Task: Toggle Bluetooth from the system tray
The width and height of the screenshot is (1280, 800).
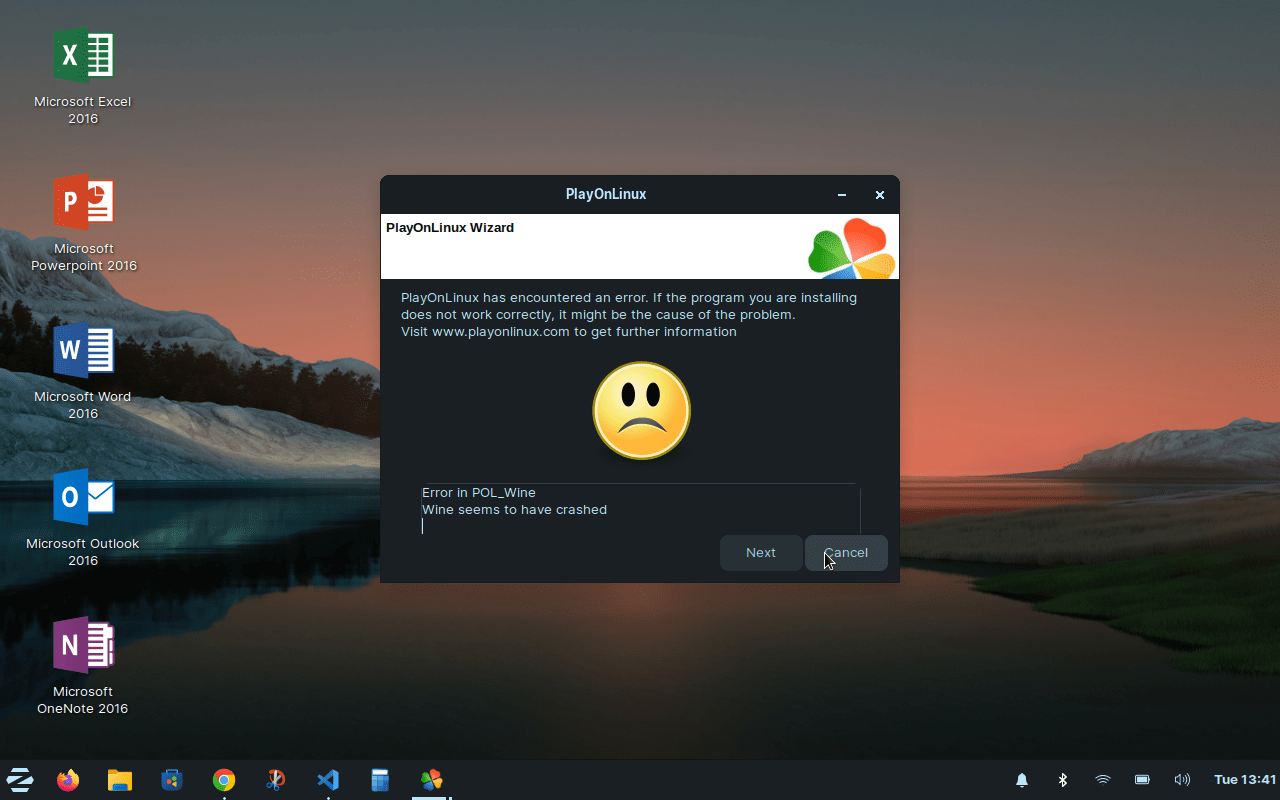Action: pos(1062,780)
